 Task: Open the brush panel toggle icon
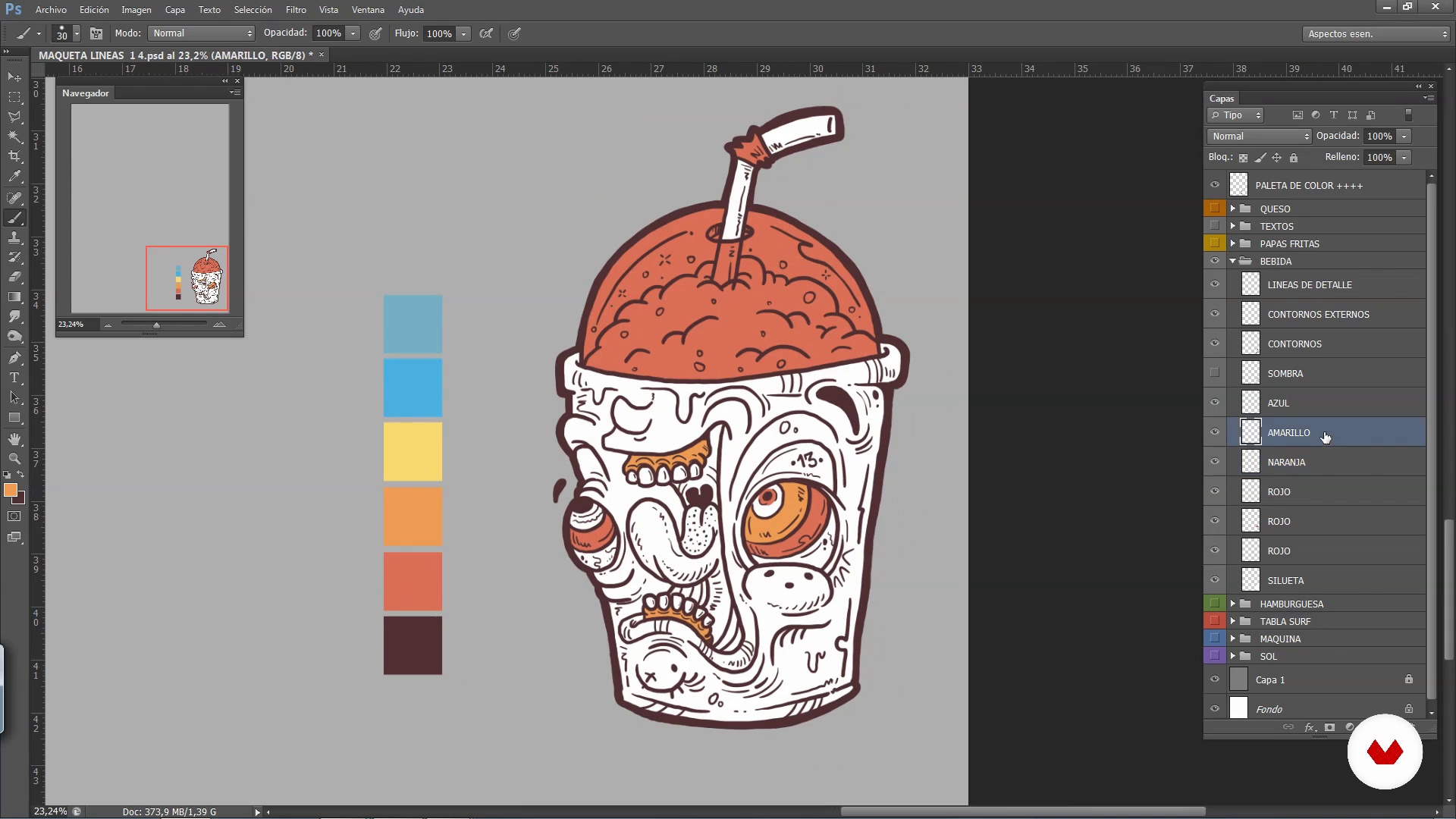(96, 33)
